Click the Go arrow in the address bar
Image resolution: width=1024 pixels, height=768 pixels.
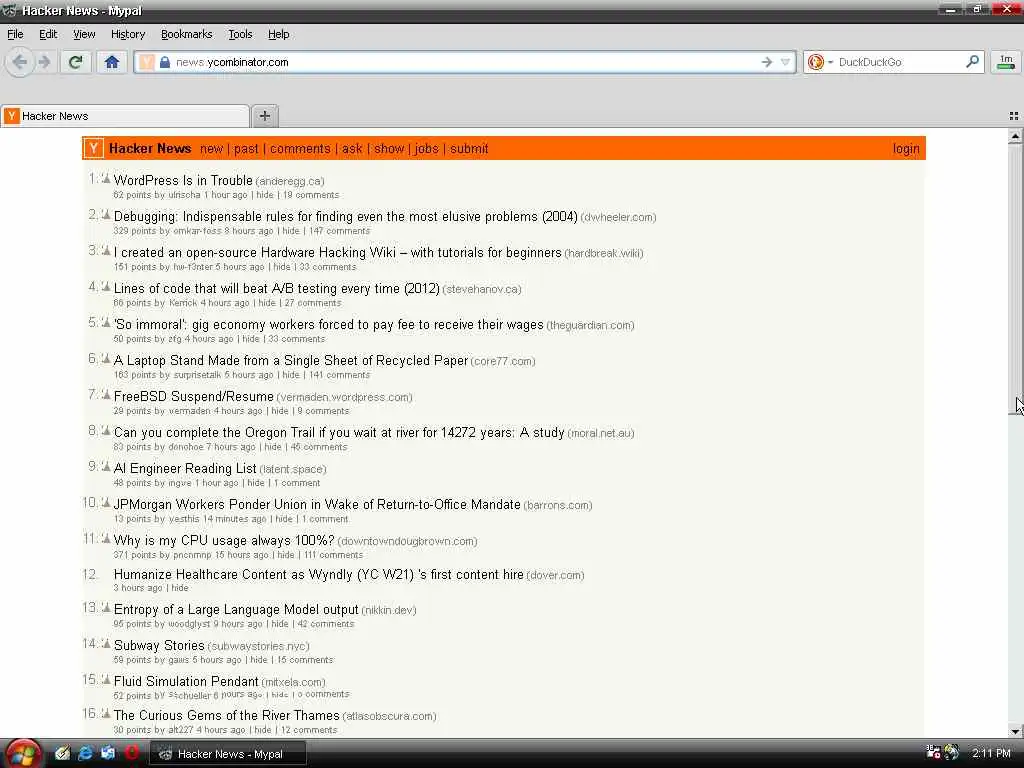pyautogui.click(x=767, y=62)
